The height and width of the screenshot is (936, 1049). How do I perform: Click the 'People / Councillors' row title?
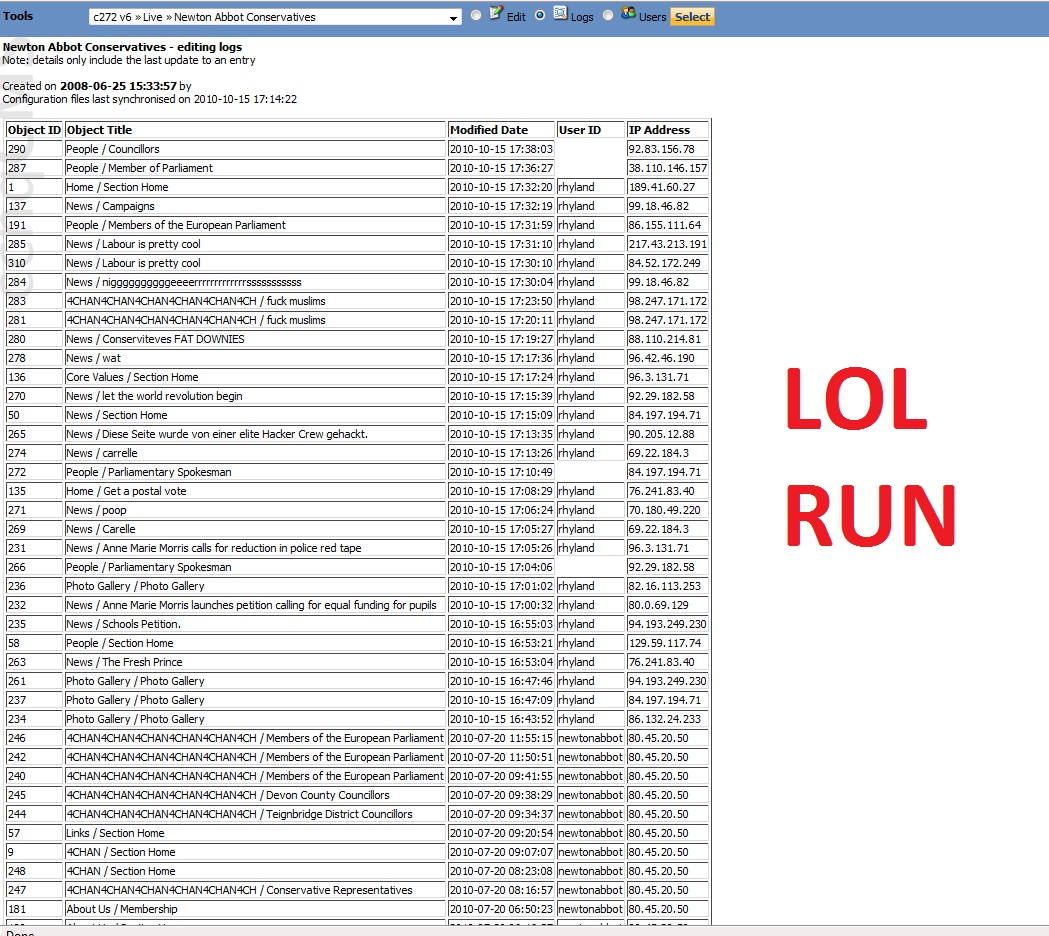[x=112, y=149]
